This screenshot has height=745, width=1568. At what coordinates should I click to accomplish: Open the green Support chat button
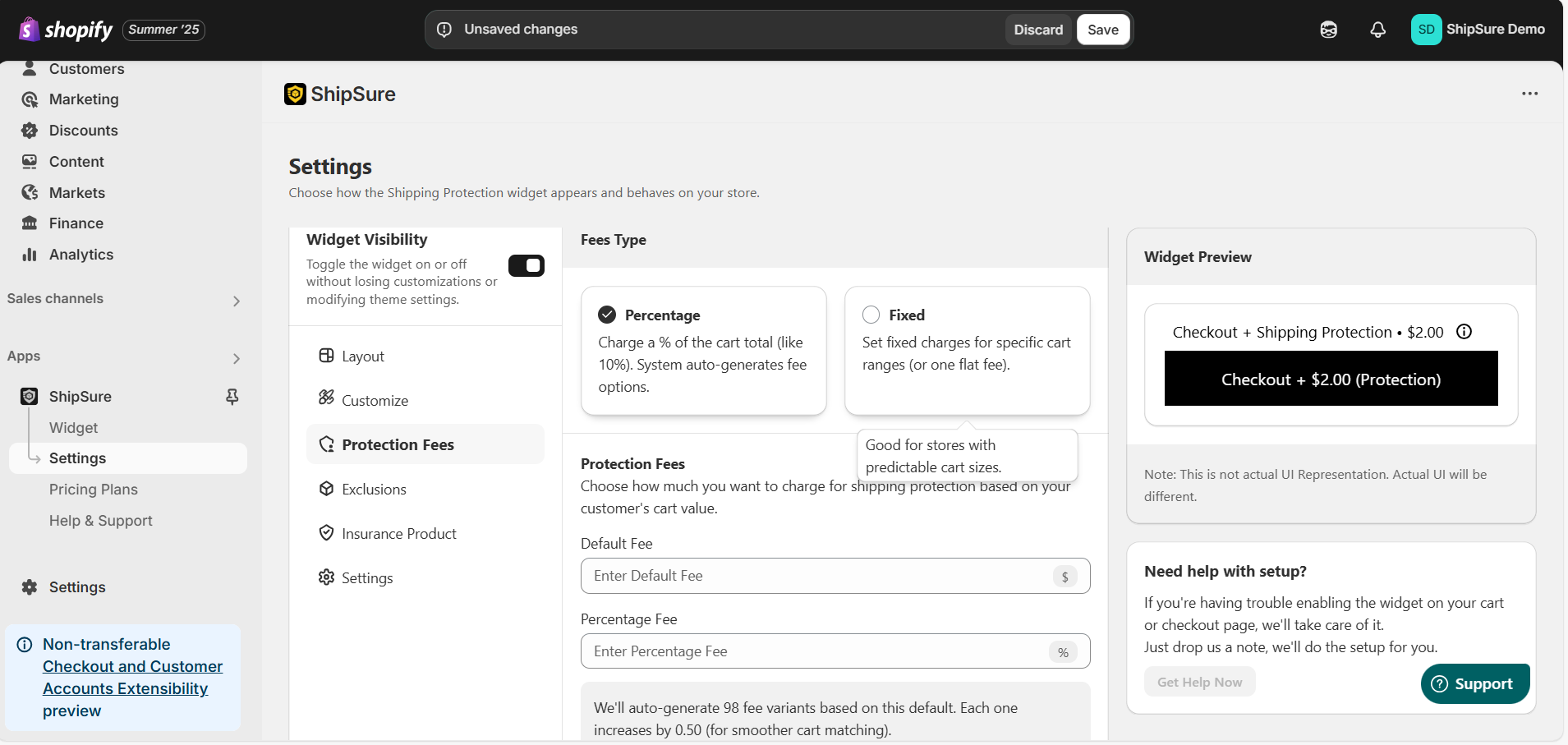(1475, 683)
